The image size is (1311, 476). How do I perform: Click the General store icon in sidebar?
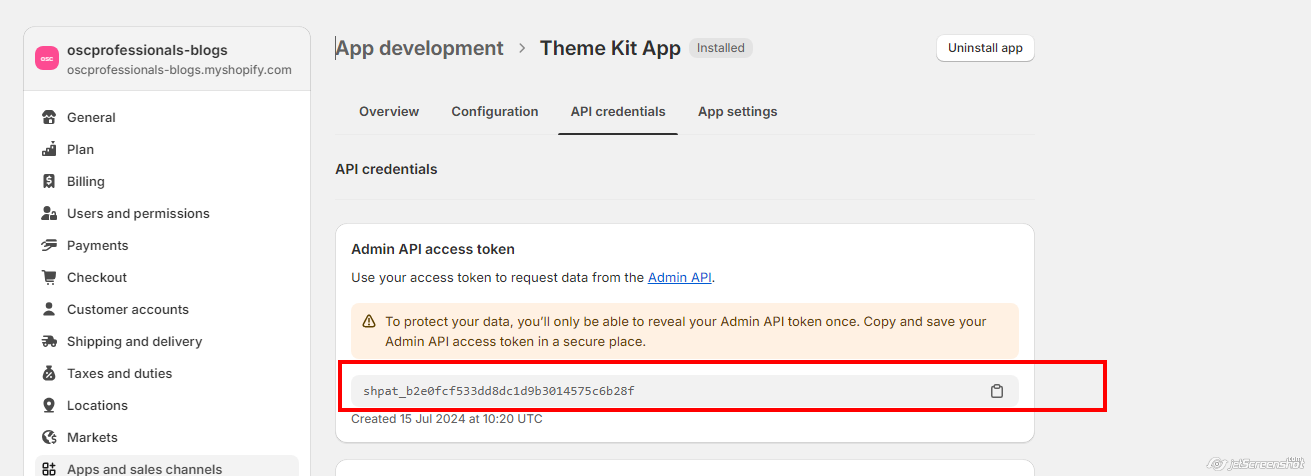pos(49,118)
